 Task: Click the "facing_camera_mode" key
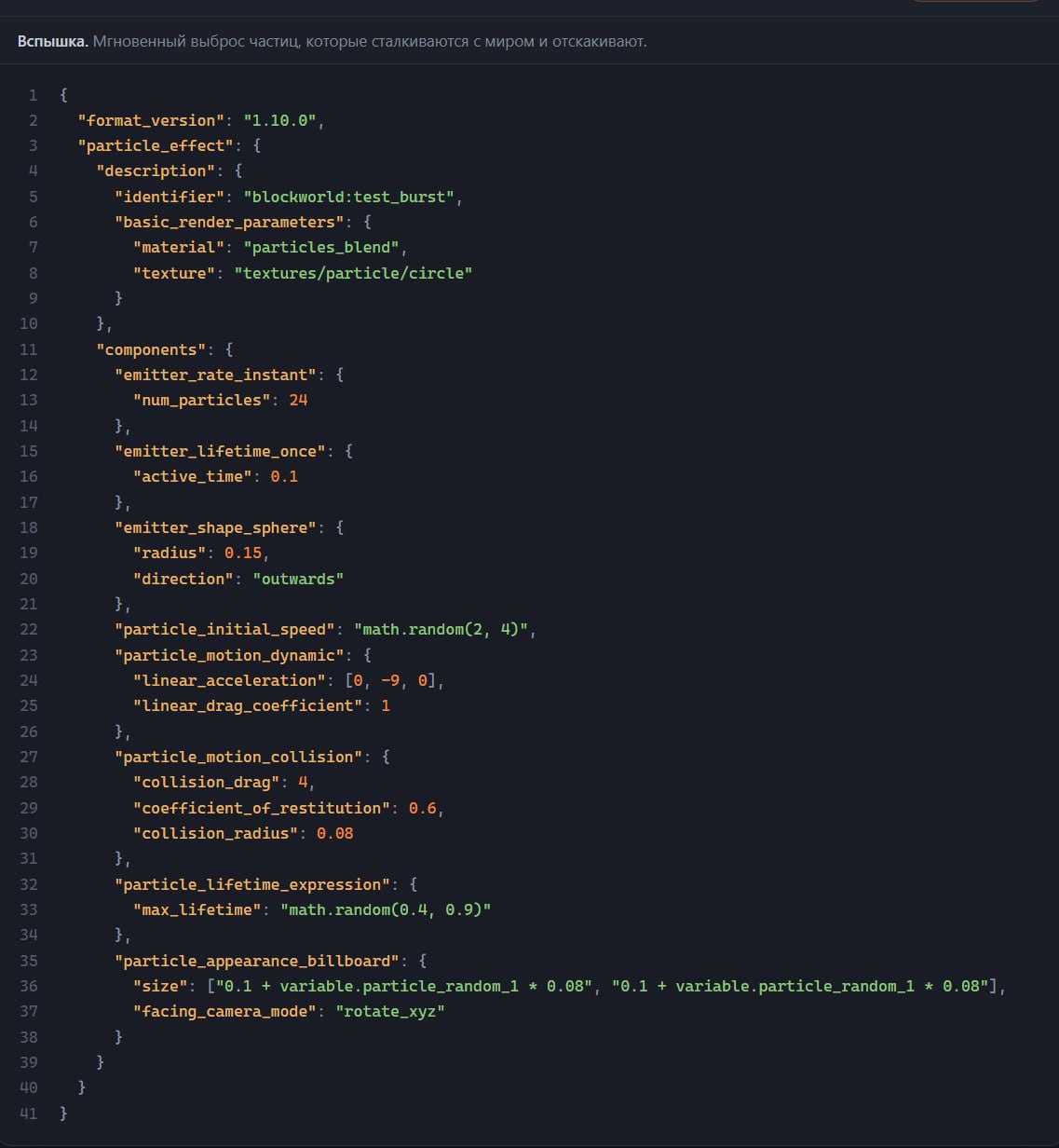coord(224,1011)
